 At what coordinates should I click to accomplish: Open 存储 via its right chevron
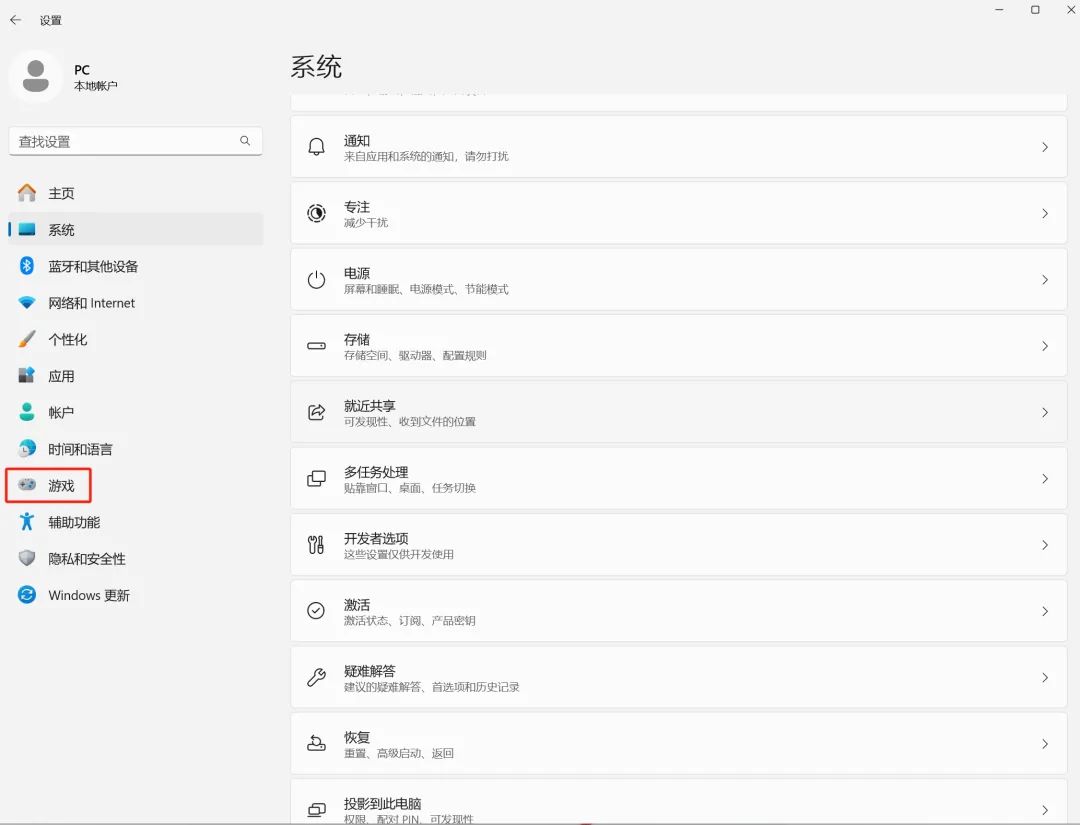pos(1045,346)
